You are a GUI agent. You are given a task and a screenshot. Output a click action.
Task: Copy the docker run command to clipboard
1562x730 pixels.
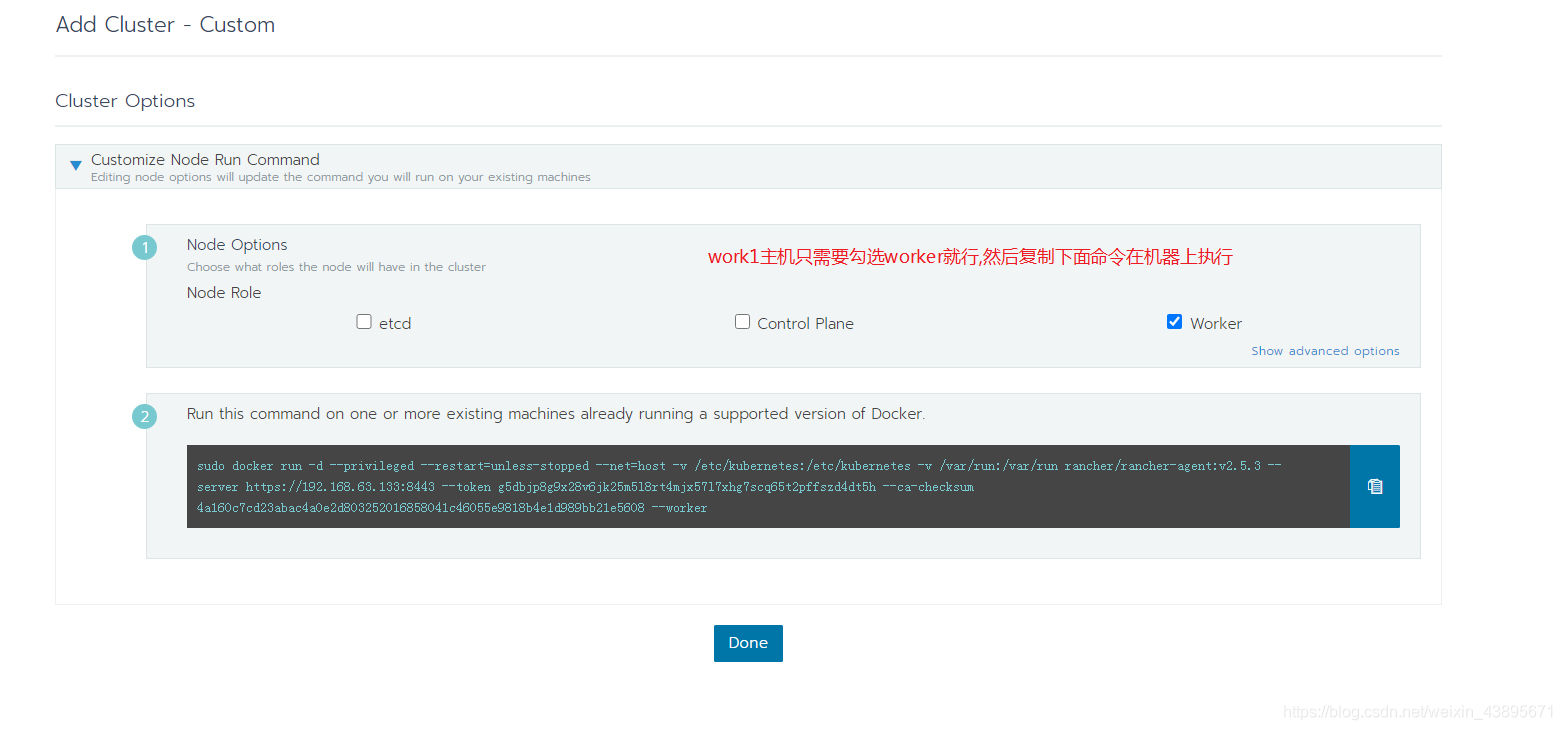click(1374, 486)
